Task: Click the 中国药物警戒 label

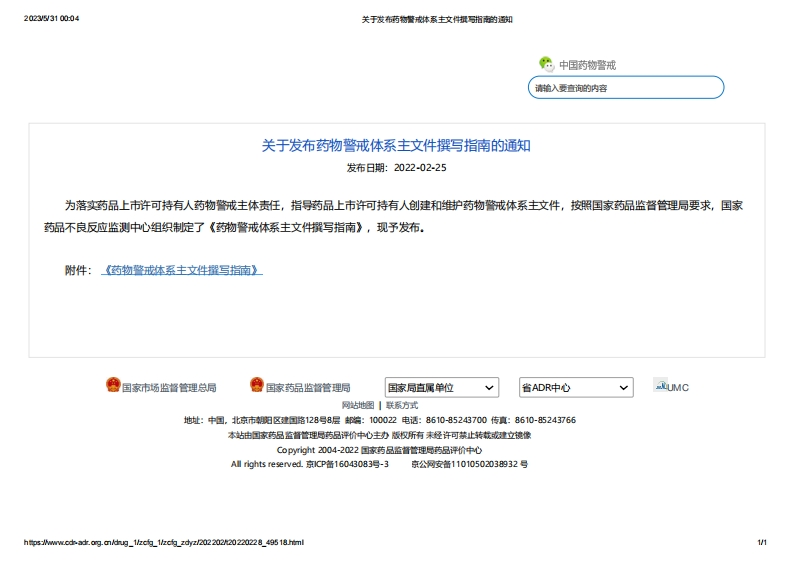Action: 587,65
